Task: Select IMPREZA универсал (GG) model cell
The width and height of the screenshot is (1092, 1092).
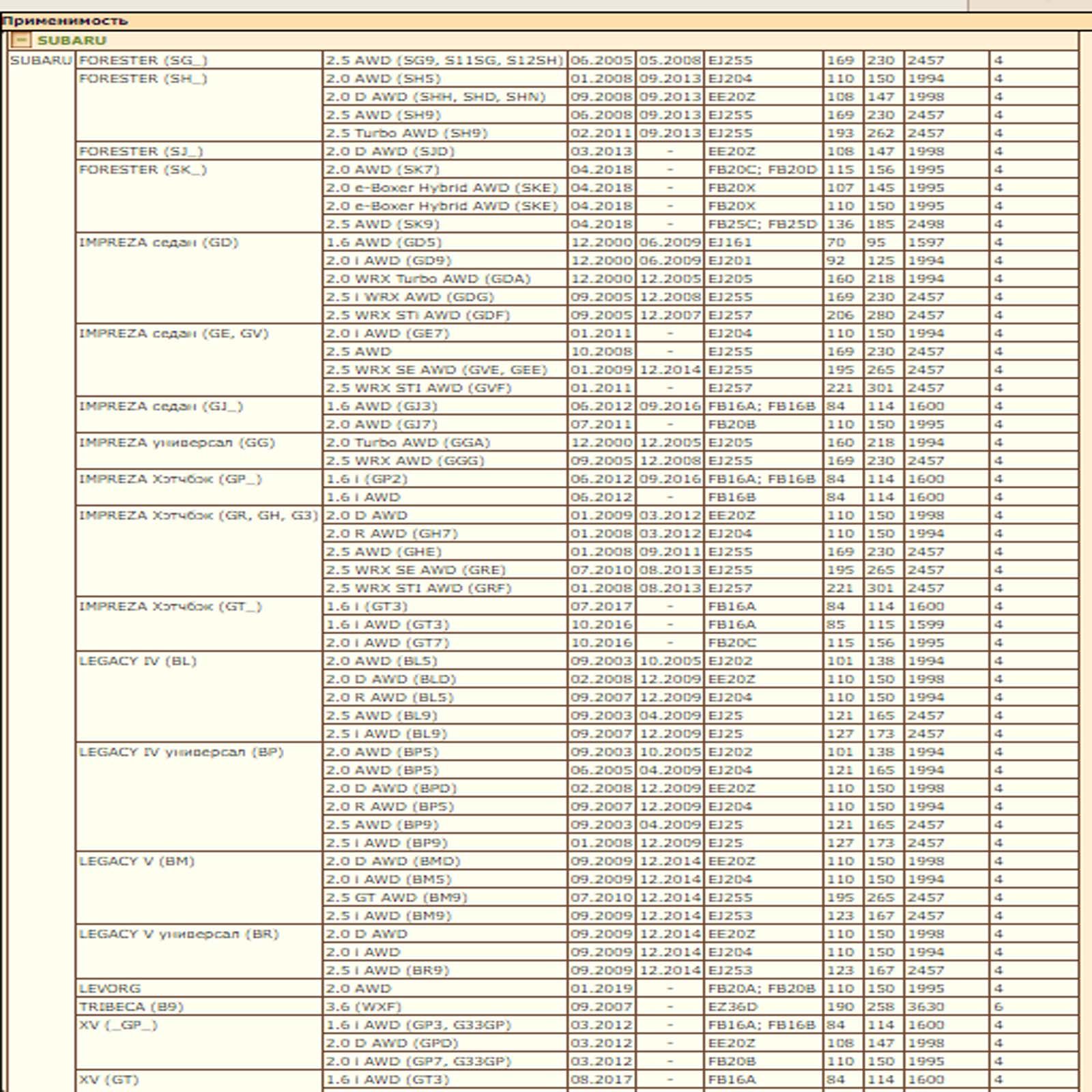Action: click(x=177, y=442)
